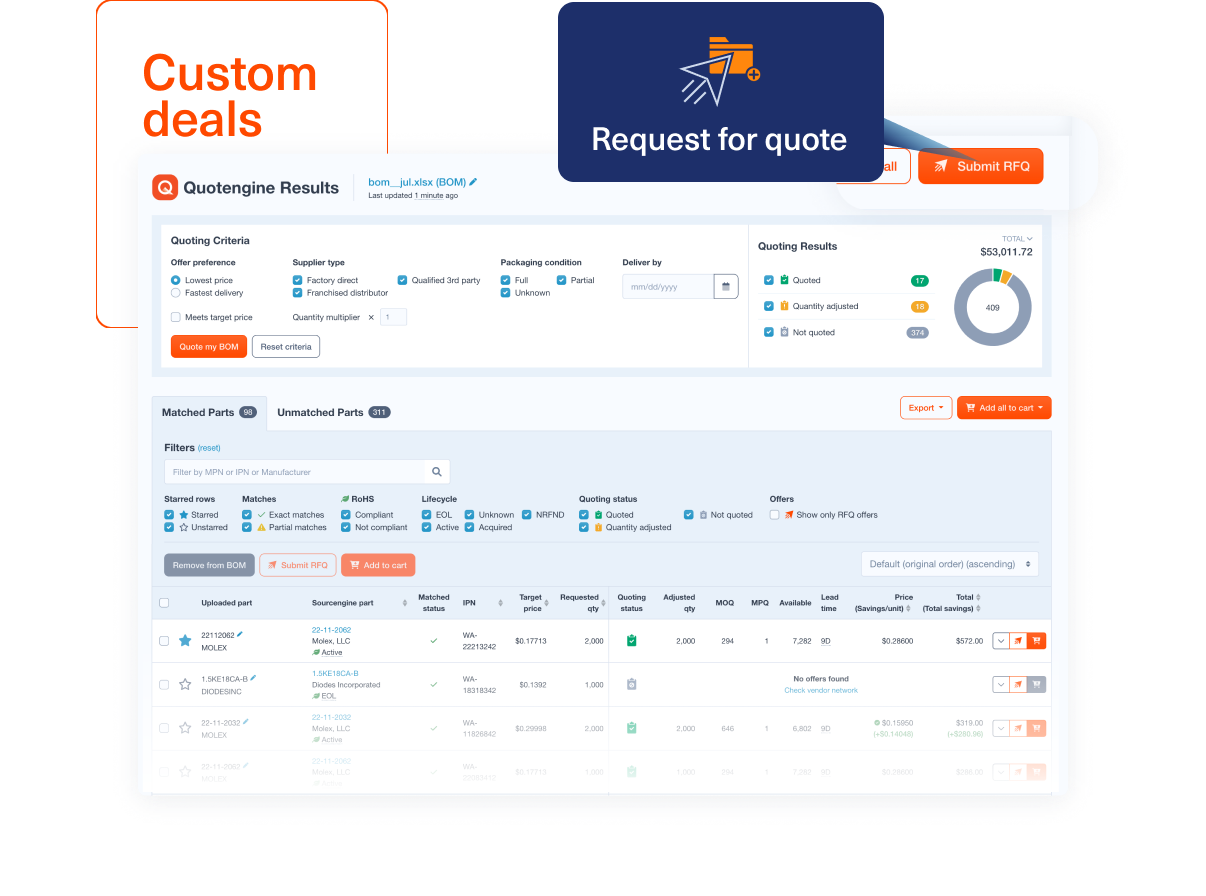Add 22-11-2032 row to cart icon
The height and width of the screenshot is (896, 1206).
point(1036,728)
